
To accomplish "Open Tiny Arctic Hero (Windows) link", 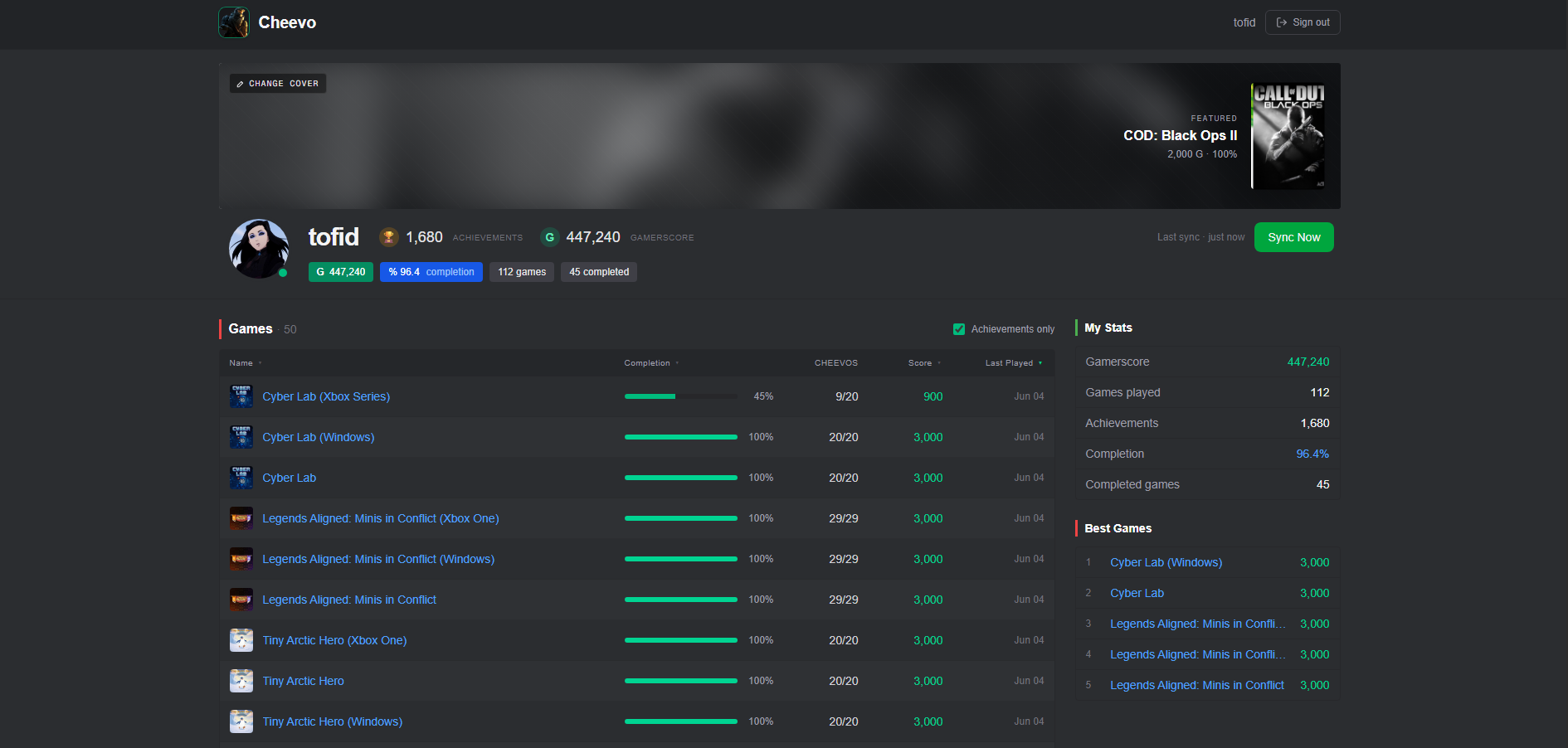I will coord(333,721).
